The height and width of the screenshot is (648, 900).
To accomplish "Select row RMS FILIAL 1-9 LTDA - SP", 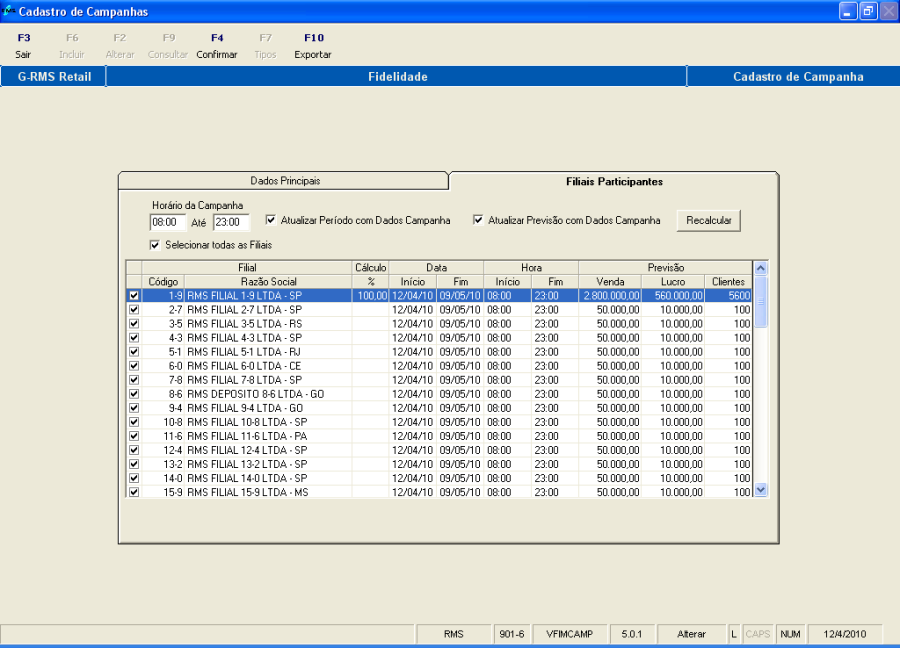I will tap(439, 296).
